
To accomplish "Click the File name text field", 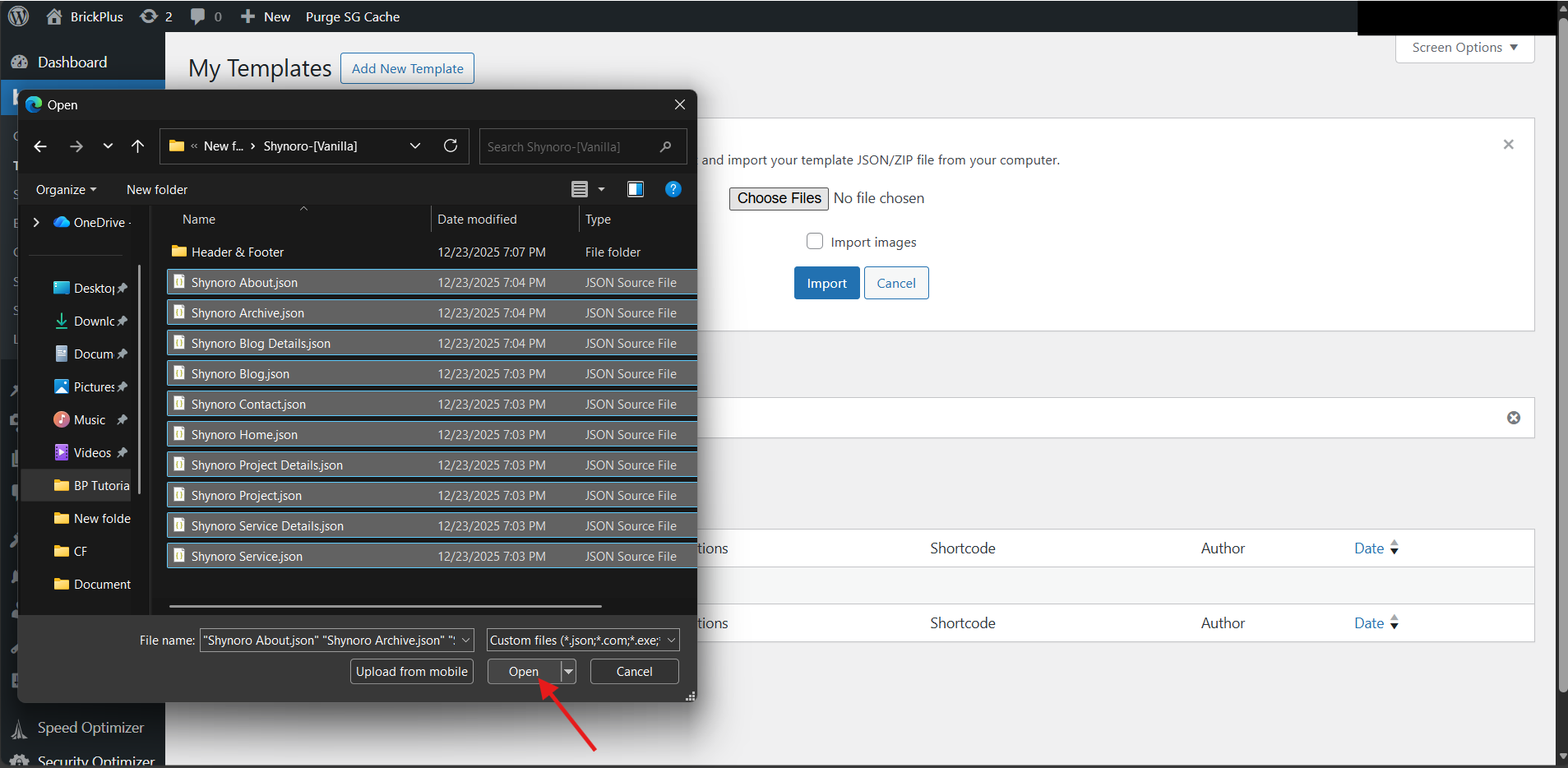I will coord(329,641).
